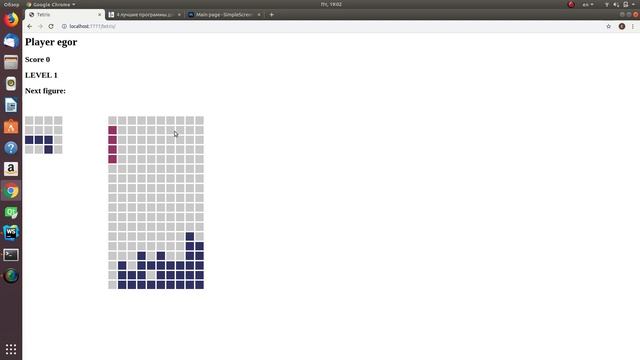Open a new Chrome tab
This screenshot has height=360, width=640.
pos(271,15)
